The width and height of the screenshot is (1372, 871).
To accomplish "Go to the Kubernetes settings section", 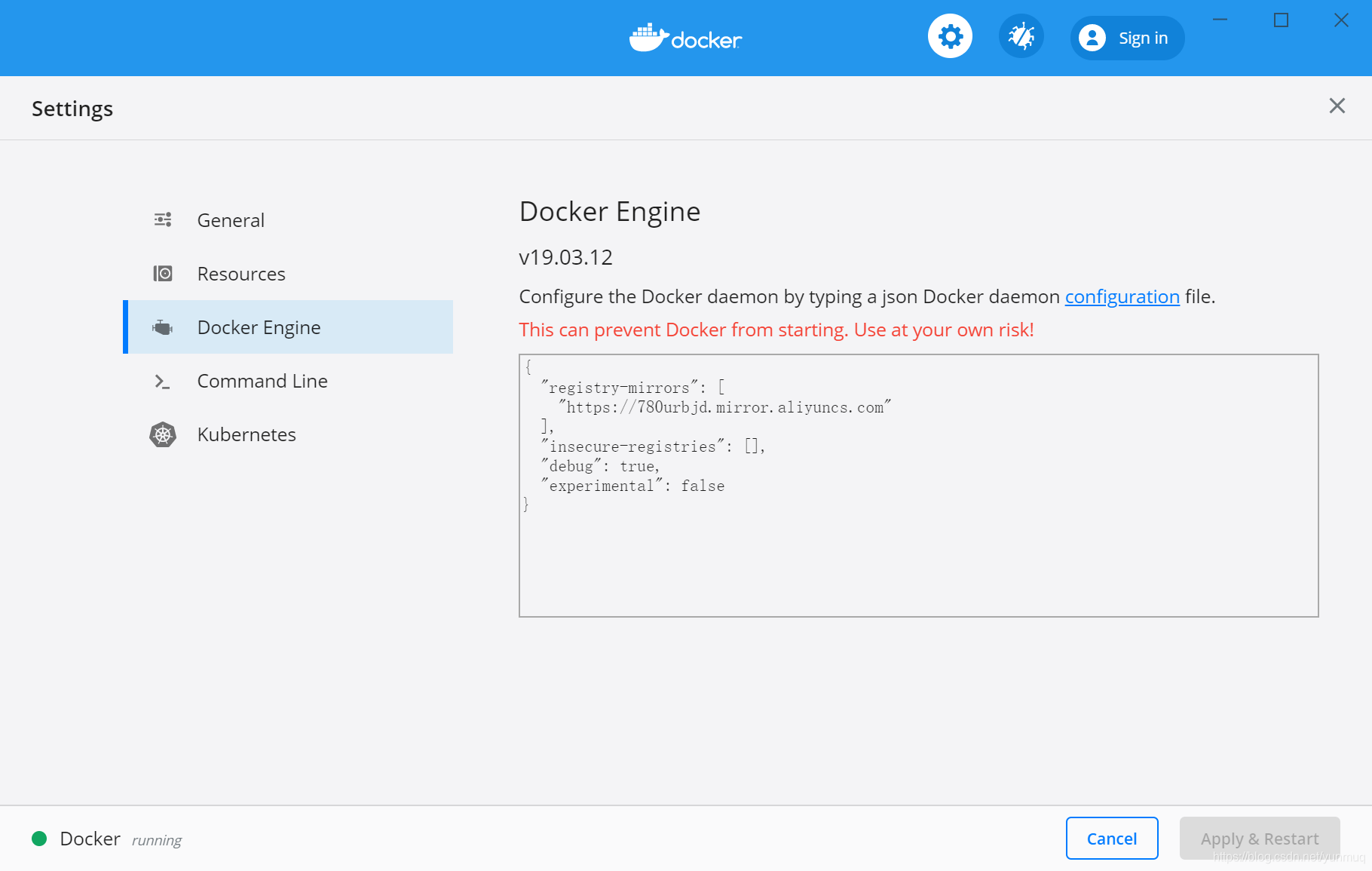I will (x=288, y=434).
